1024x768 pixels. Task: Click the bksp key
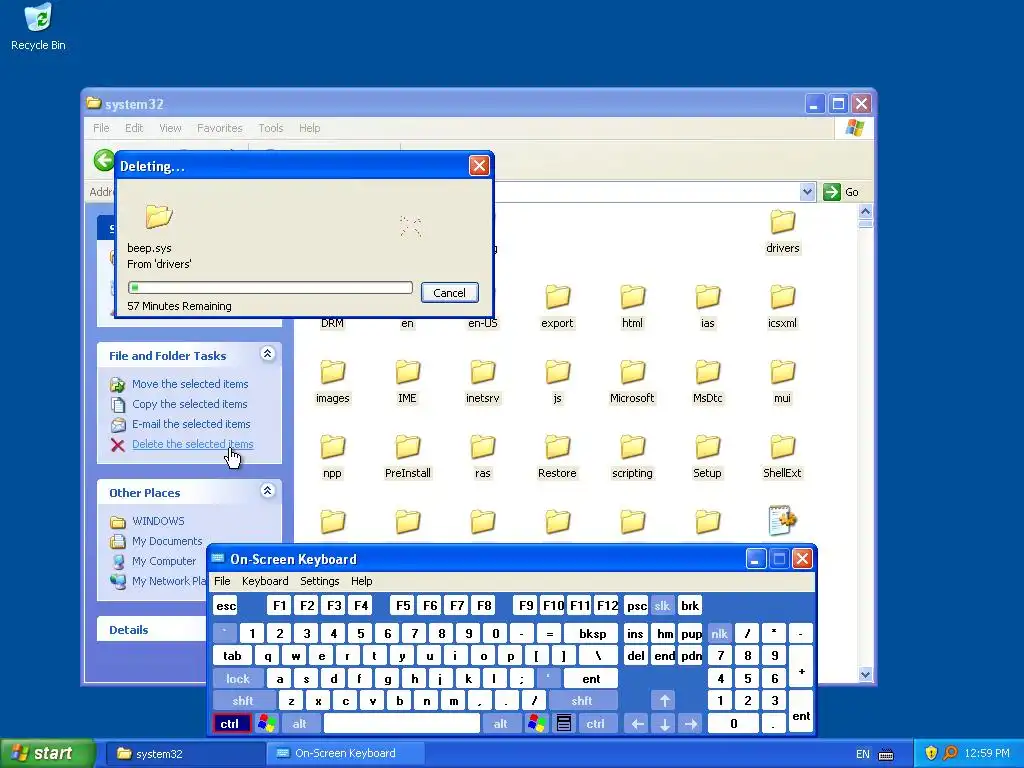[592, 633]
